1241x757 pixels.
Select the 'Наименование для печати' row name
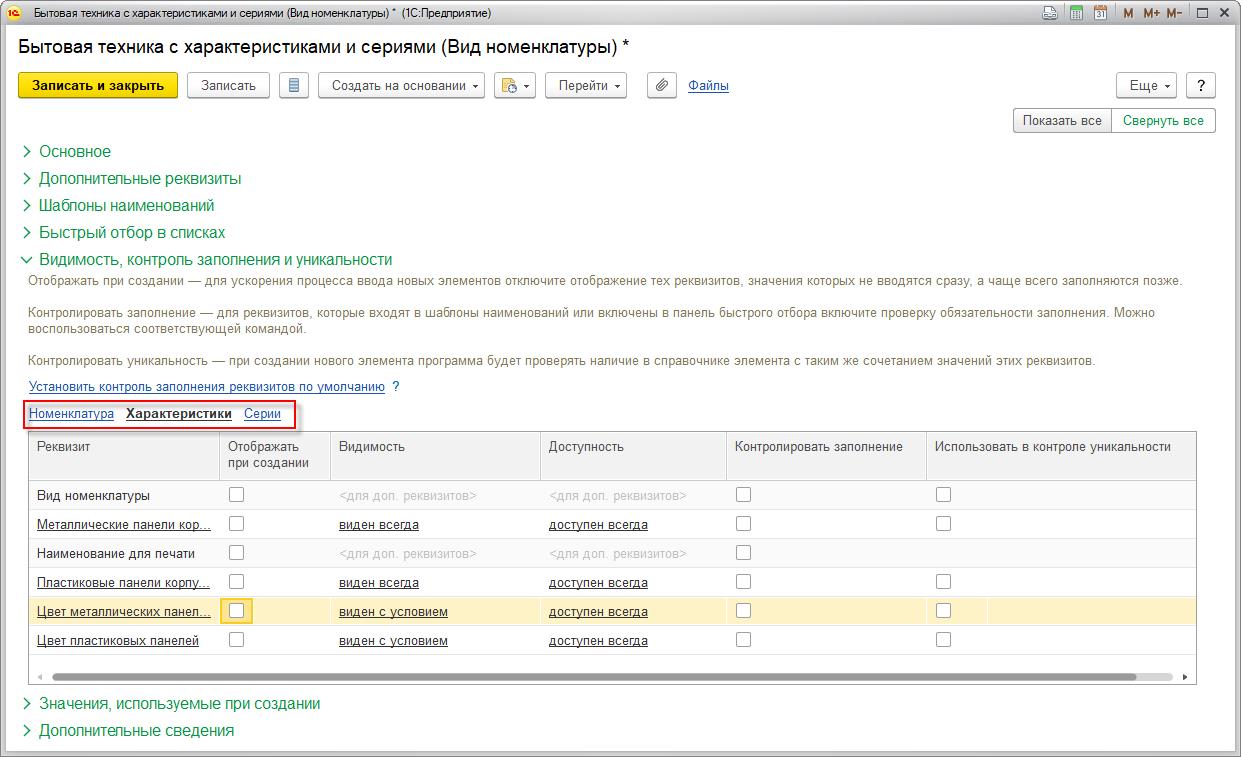point(116,553)
